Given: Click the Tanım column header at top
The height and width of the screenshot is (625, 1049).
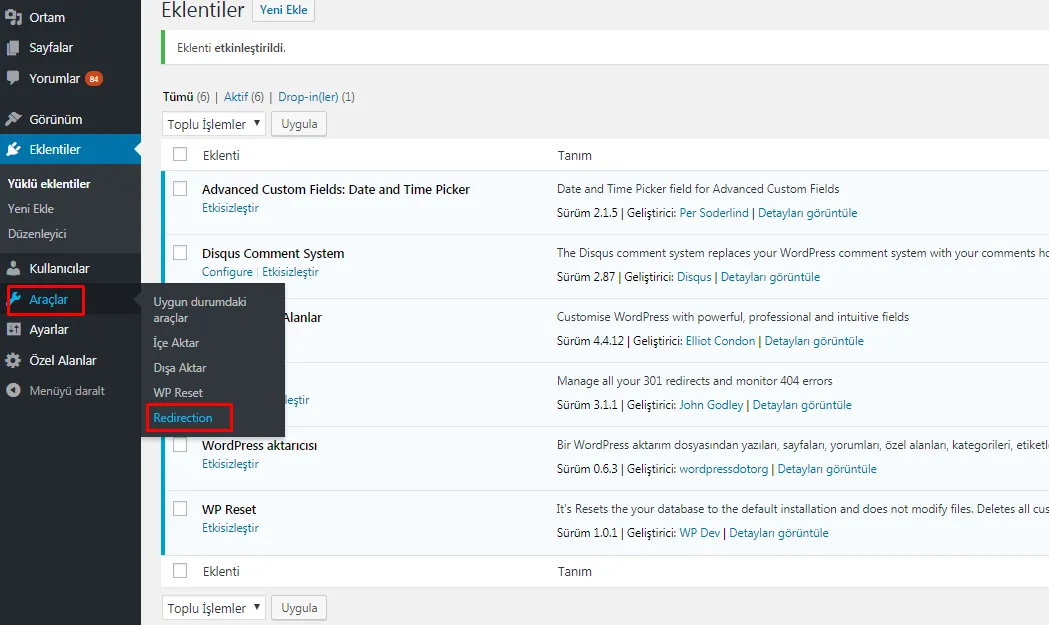Looking at the screenshot, I should [575, 155].
